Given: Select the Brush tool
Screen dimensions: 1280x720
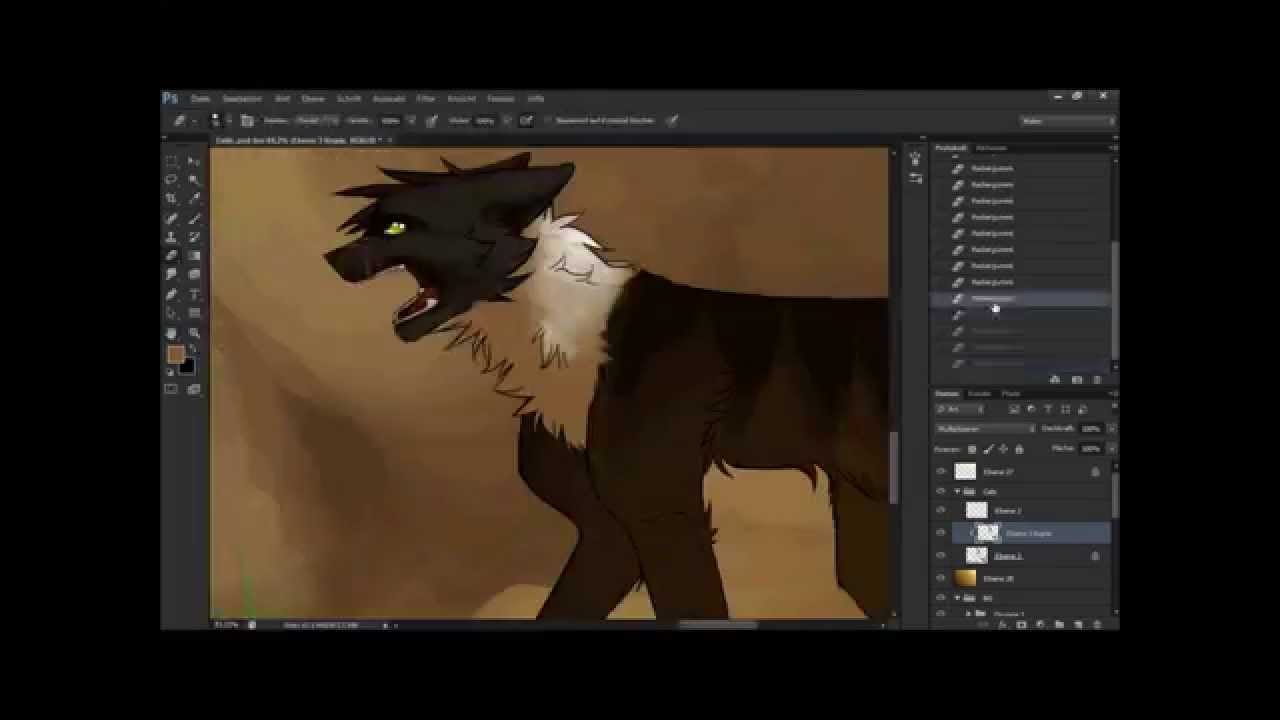Looking at the screenshot, I should click(x=194, y=218).
